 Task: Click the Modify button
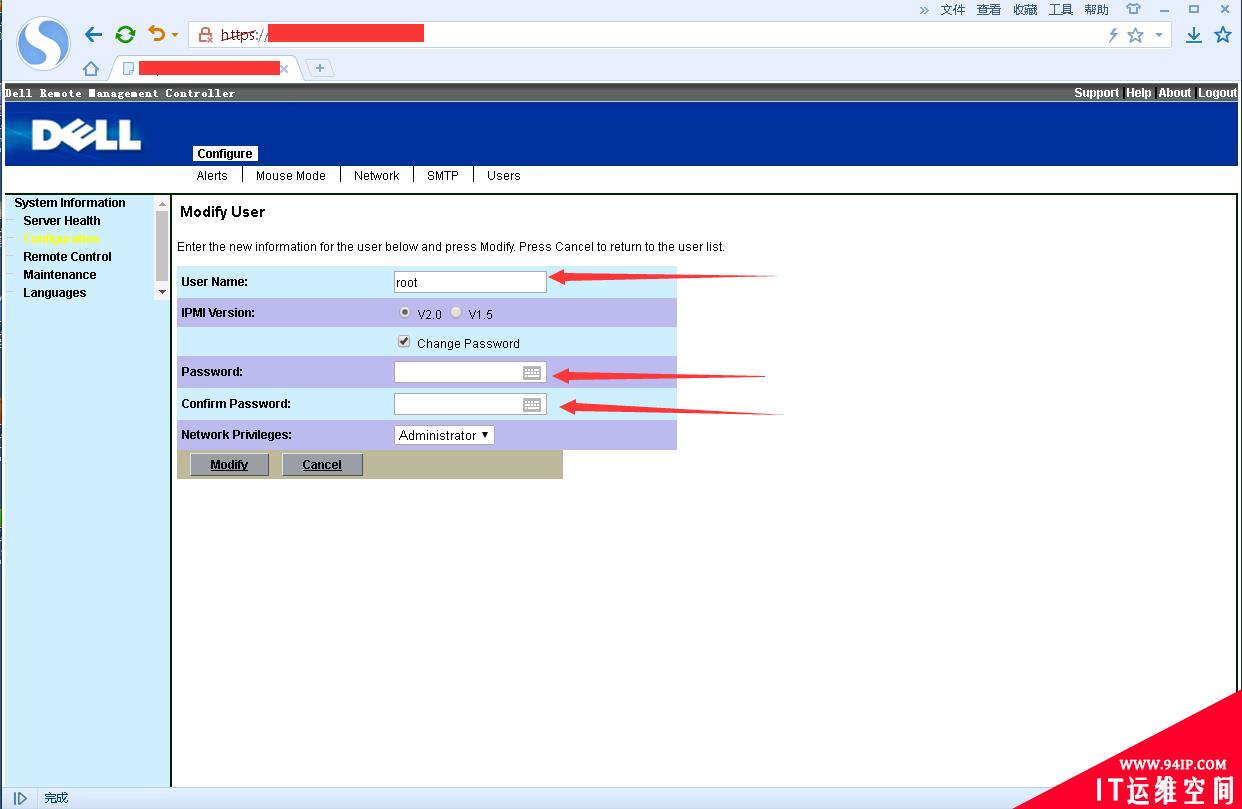click(229, 465)
